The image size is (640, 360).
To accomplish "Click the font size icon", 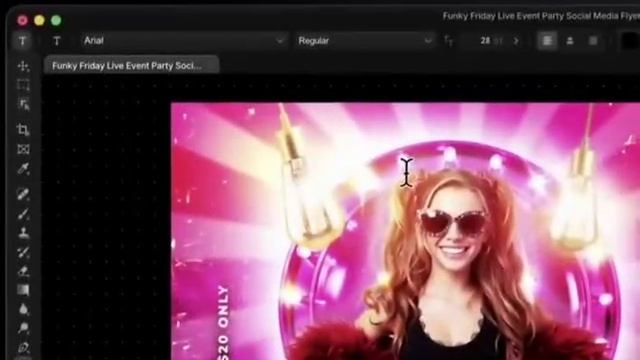I will pos(448,41).
